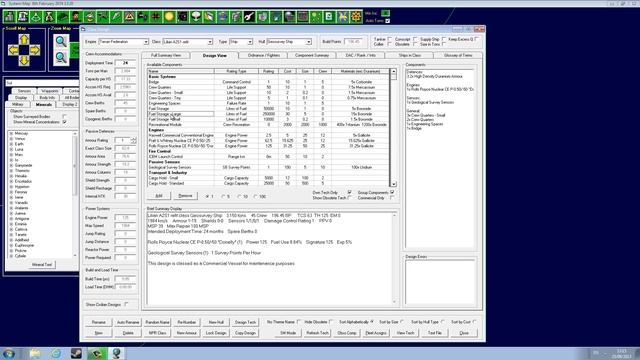
Task: Check the Supply Ship checkbox
Action: 444,39
